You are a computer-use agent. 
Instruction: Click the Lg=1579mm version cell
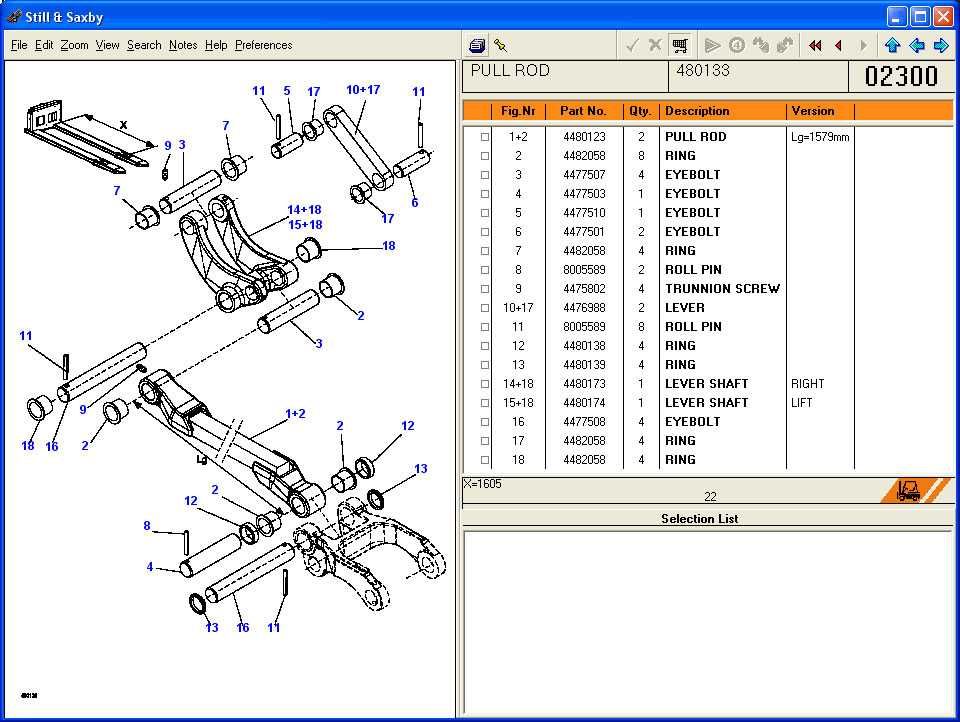[x=820, y=137]
